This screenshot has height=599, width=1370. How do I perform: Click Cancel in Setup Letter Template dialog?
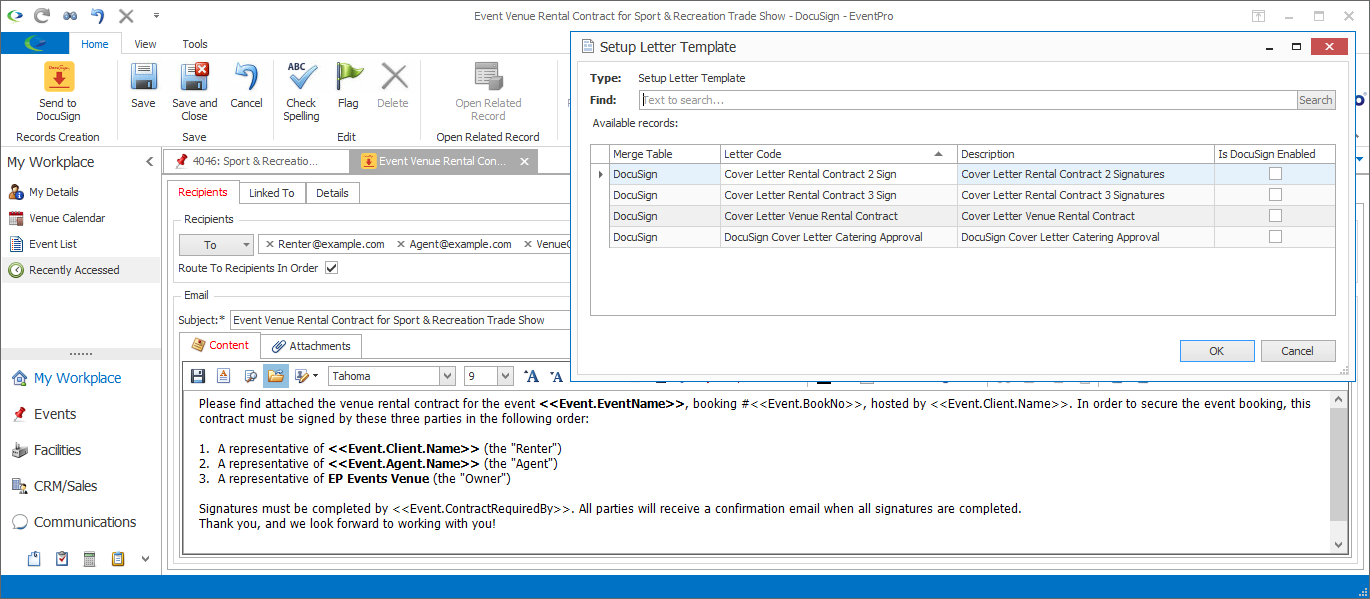pyautogui.click(x=1298, y=351)
